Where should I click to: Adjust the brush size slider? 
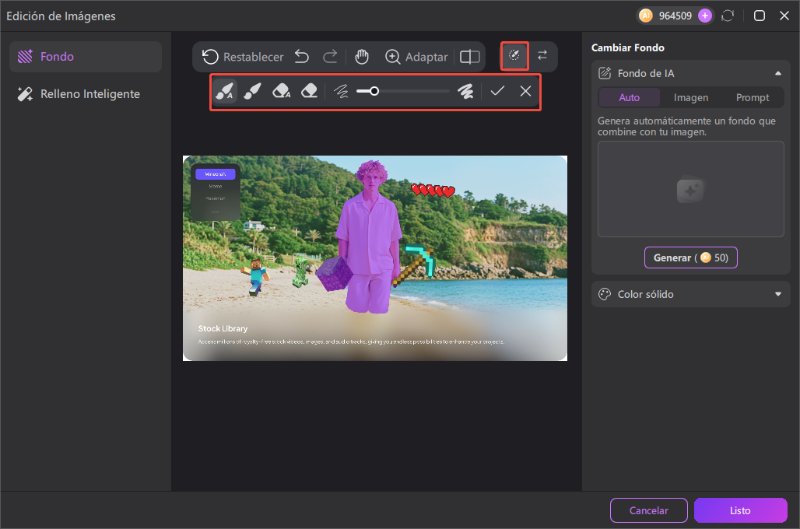pos(403,91)
